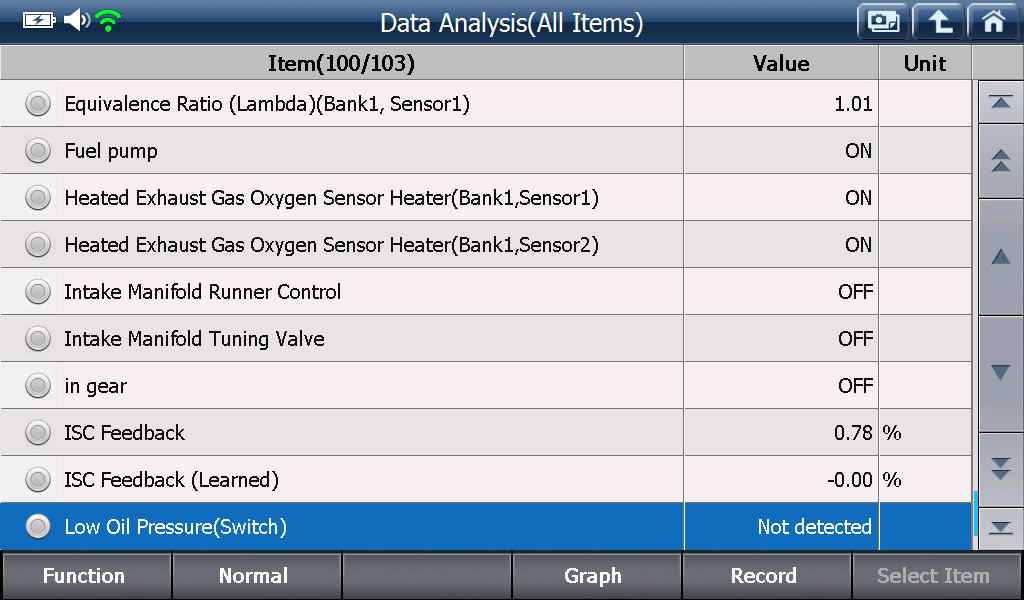Image resolution: width=1024 pixels, height=600 pixels.
Task: Open the home screen icon
Action: pos(994,22)
